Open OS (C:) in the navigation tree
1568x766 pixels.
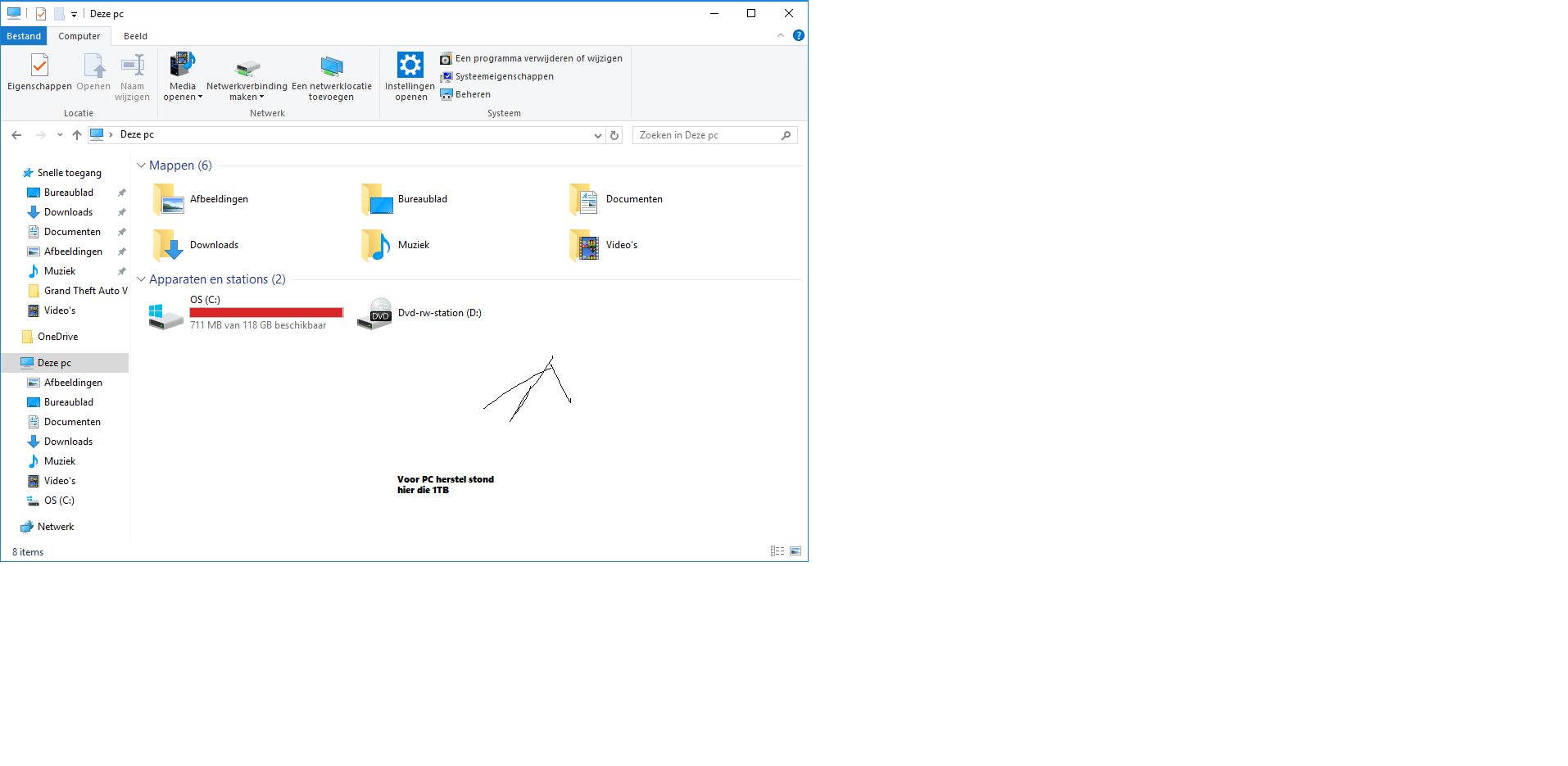coord(59,501)
